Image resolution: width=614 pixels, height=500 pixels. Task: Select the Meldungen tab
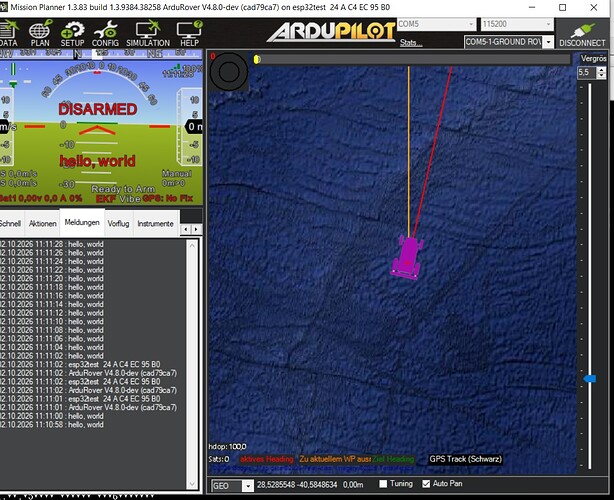82,222
